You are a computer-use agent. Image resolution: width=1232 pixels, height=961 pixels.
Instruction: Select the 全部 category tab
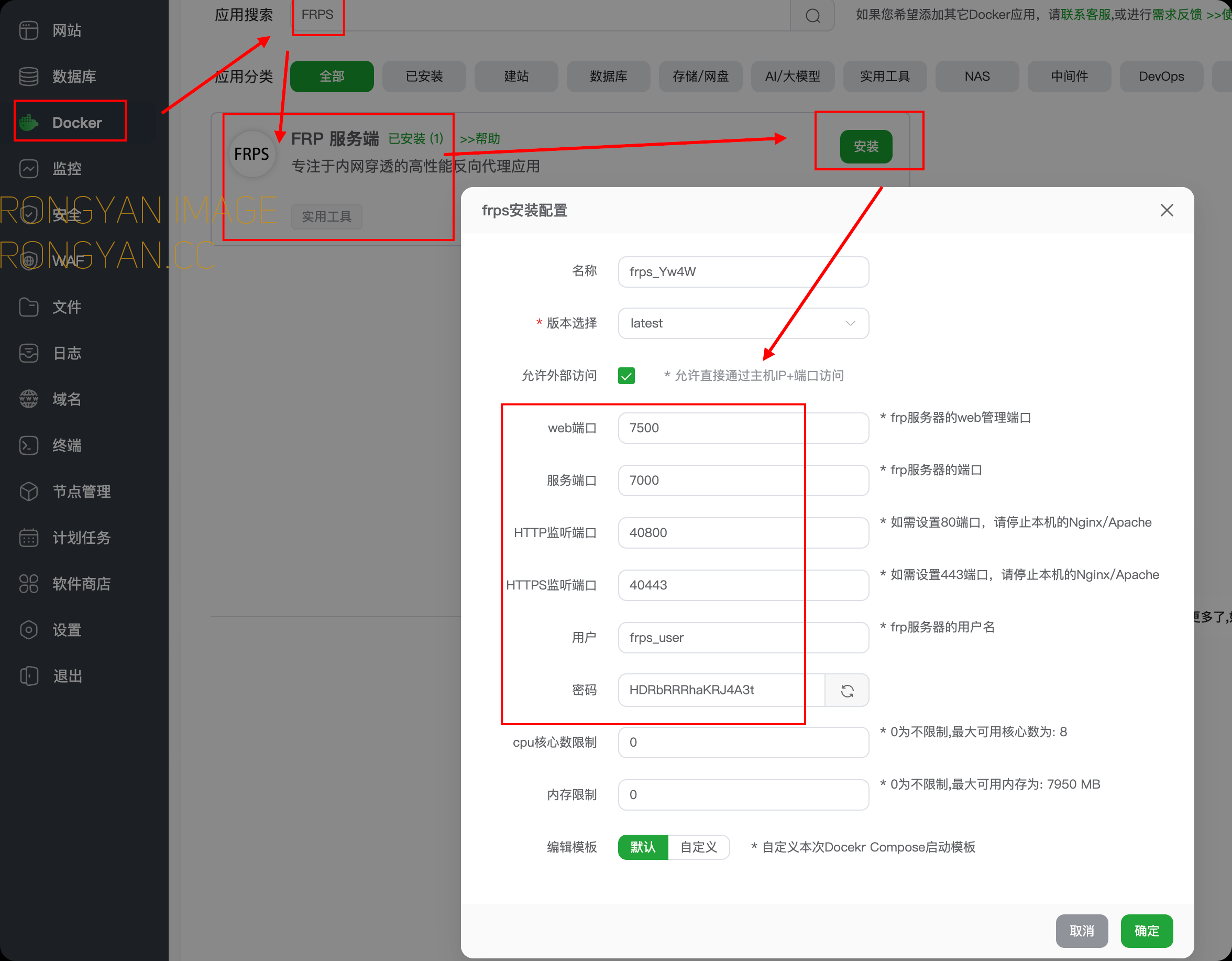(x=332, y=76)
